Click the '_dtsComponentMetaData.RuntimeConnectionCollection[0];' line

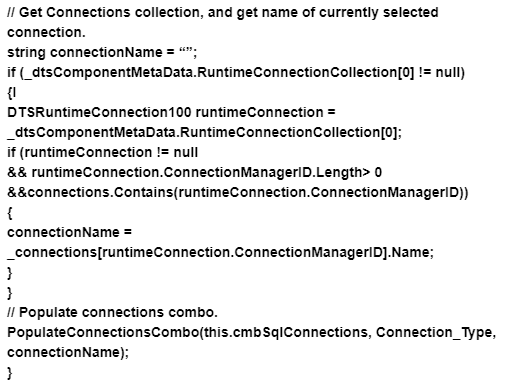204,132
